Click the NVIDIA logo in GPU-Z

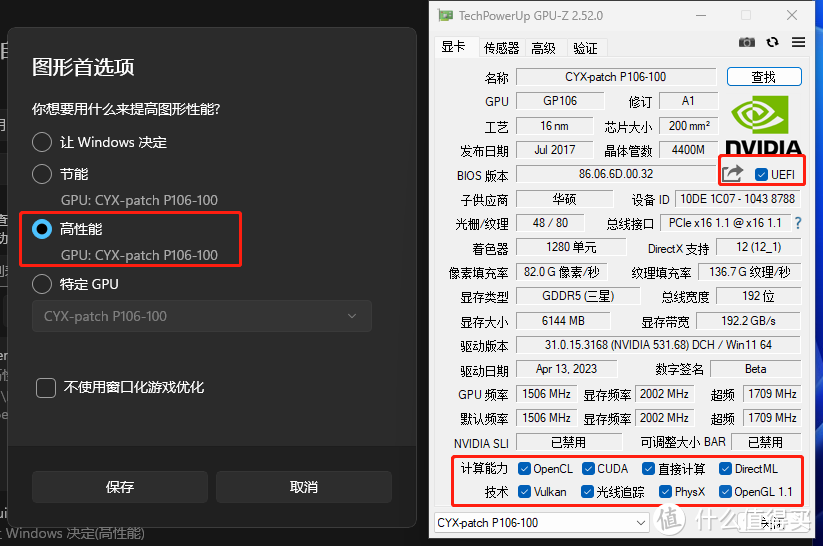coord(763,124)
